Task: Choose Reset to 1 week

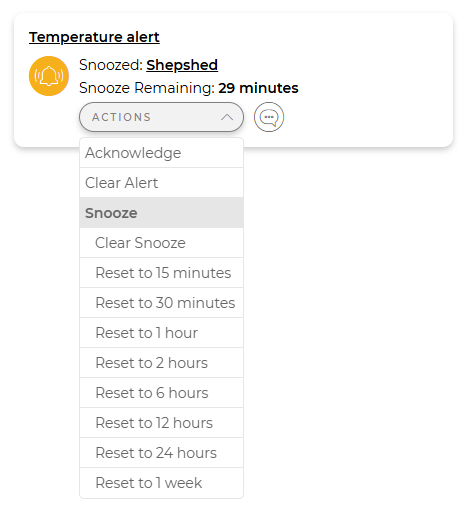Action: point(161,483)
